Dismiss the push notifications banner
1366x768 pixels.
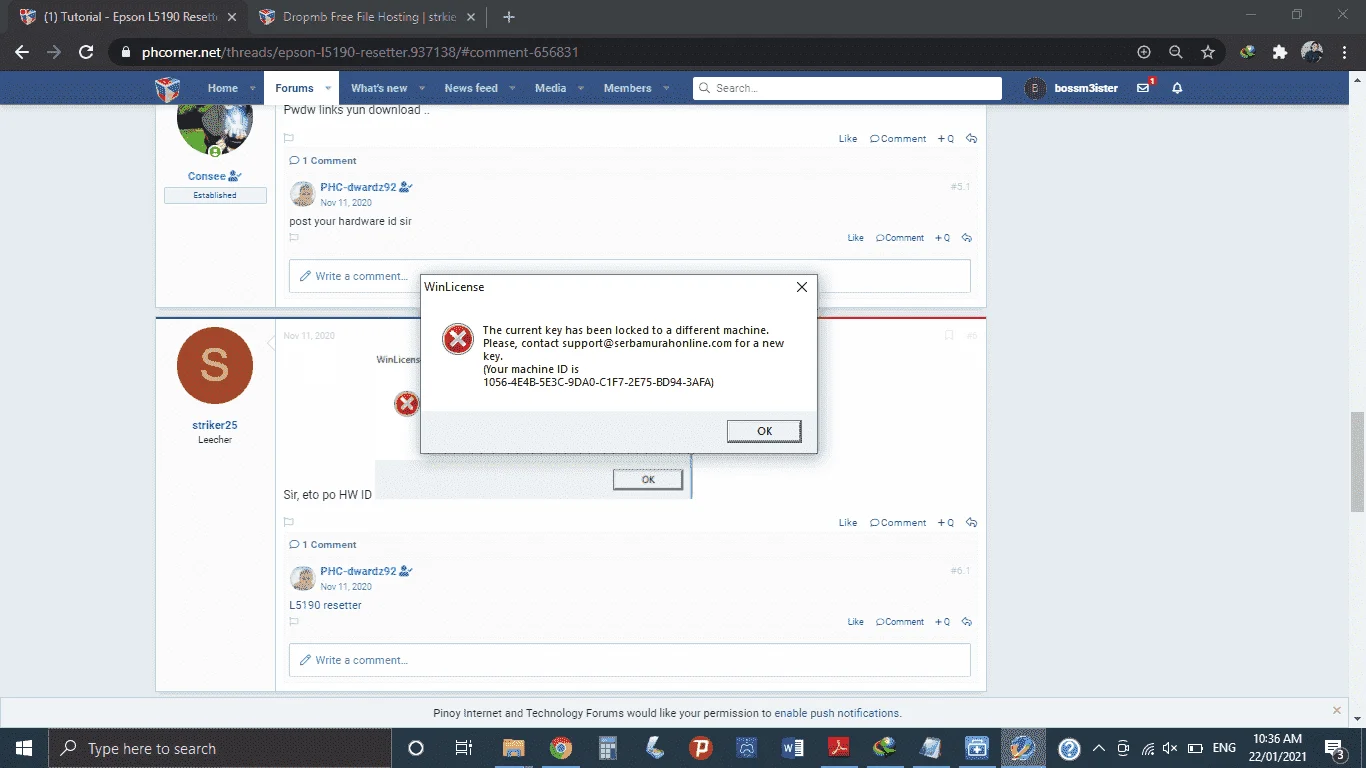coord(1337,710)
